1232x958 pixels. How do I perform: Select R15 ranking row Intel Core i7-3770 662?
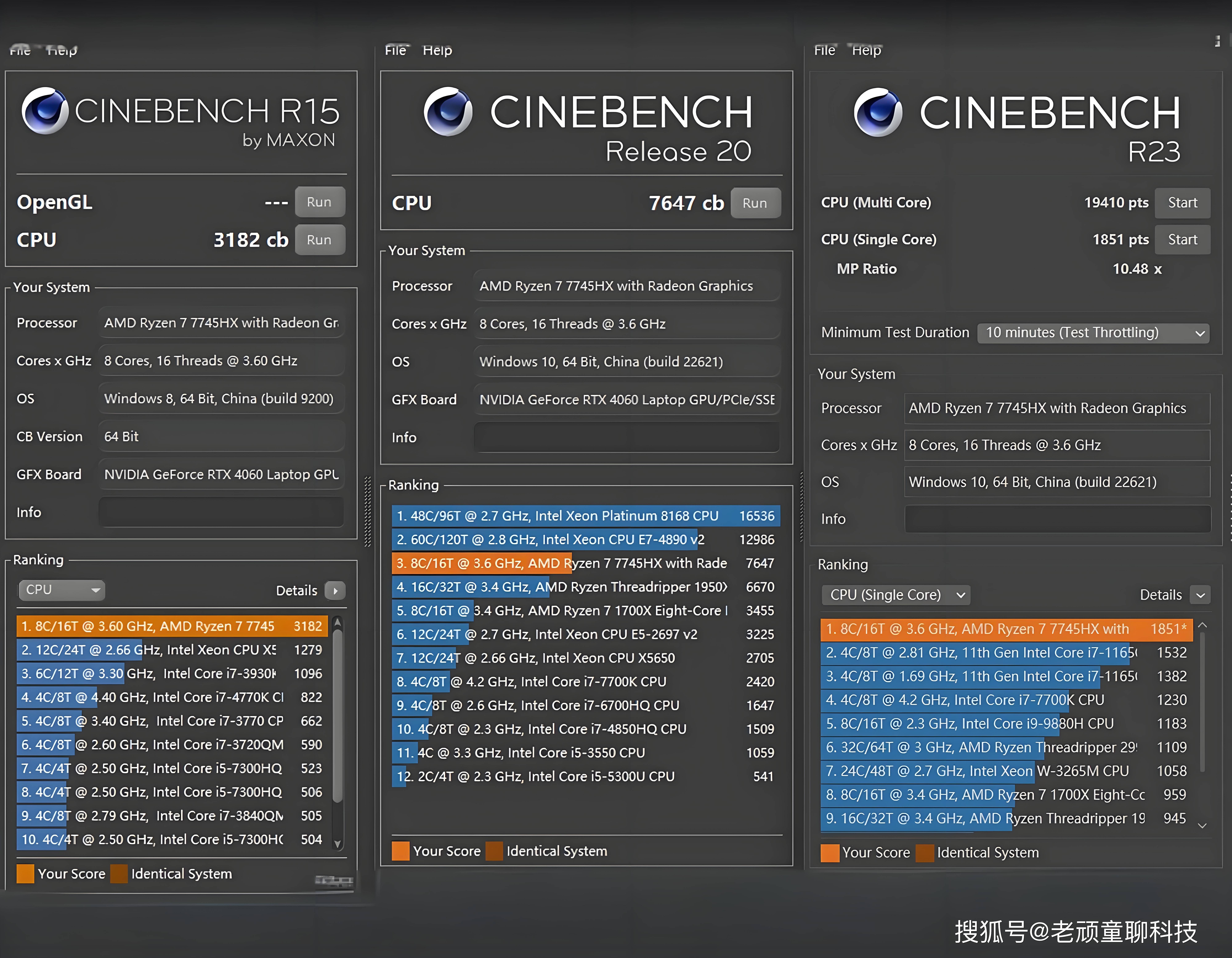[172, 721]
